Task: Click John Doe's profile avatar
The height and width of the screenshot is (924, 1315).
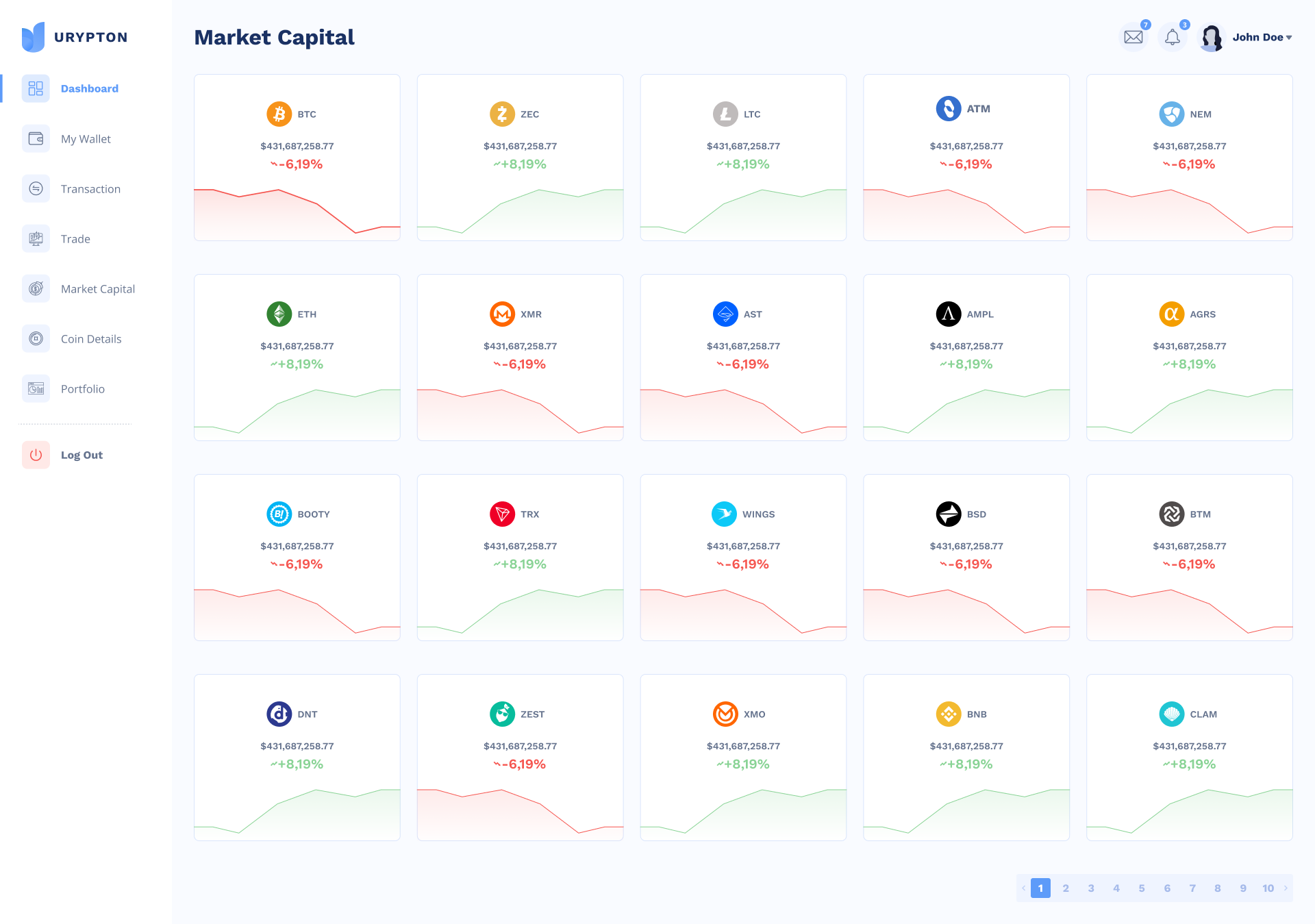Action: coord(1212,37)
